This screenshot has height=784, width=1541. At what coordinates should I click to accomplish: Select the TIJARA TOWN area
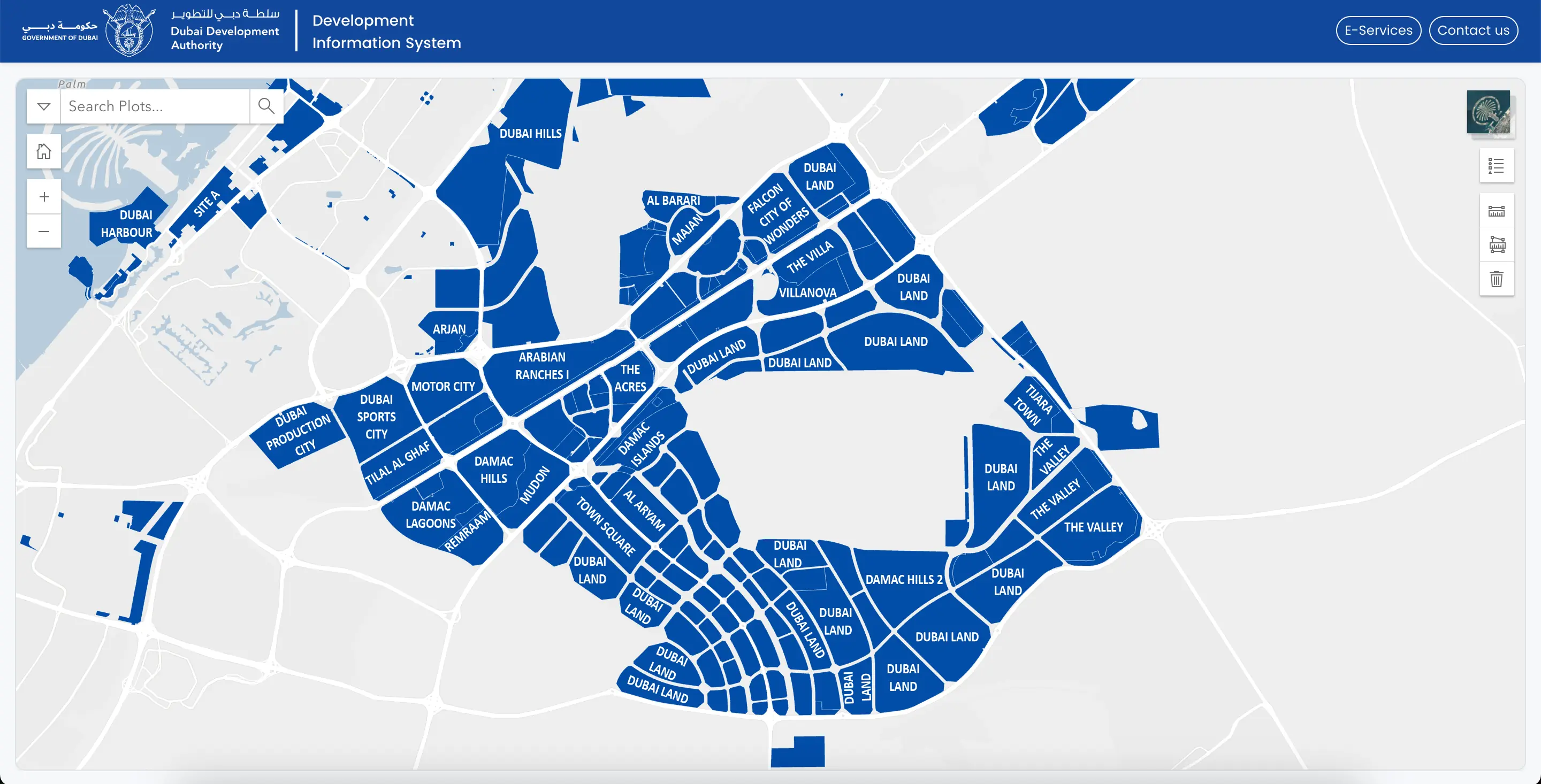click(1033, 405)
